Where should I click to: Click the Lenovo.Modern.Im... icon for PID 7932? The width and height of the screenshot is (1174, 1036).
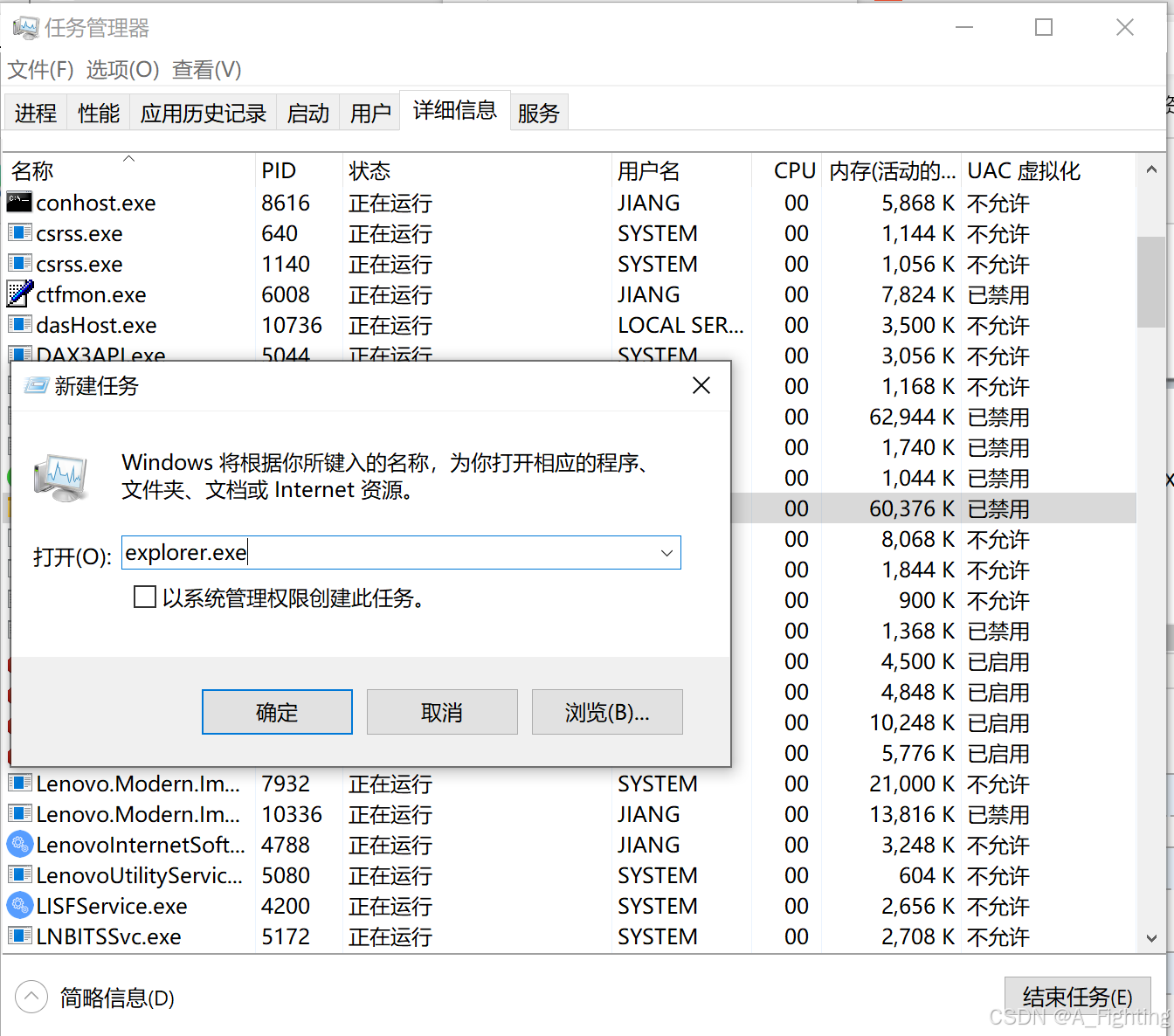click(x=19, y=784)
